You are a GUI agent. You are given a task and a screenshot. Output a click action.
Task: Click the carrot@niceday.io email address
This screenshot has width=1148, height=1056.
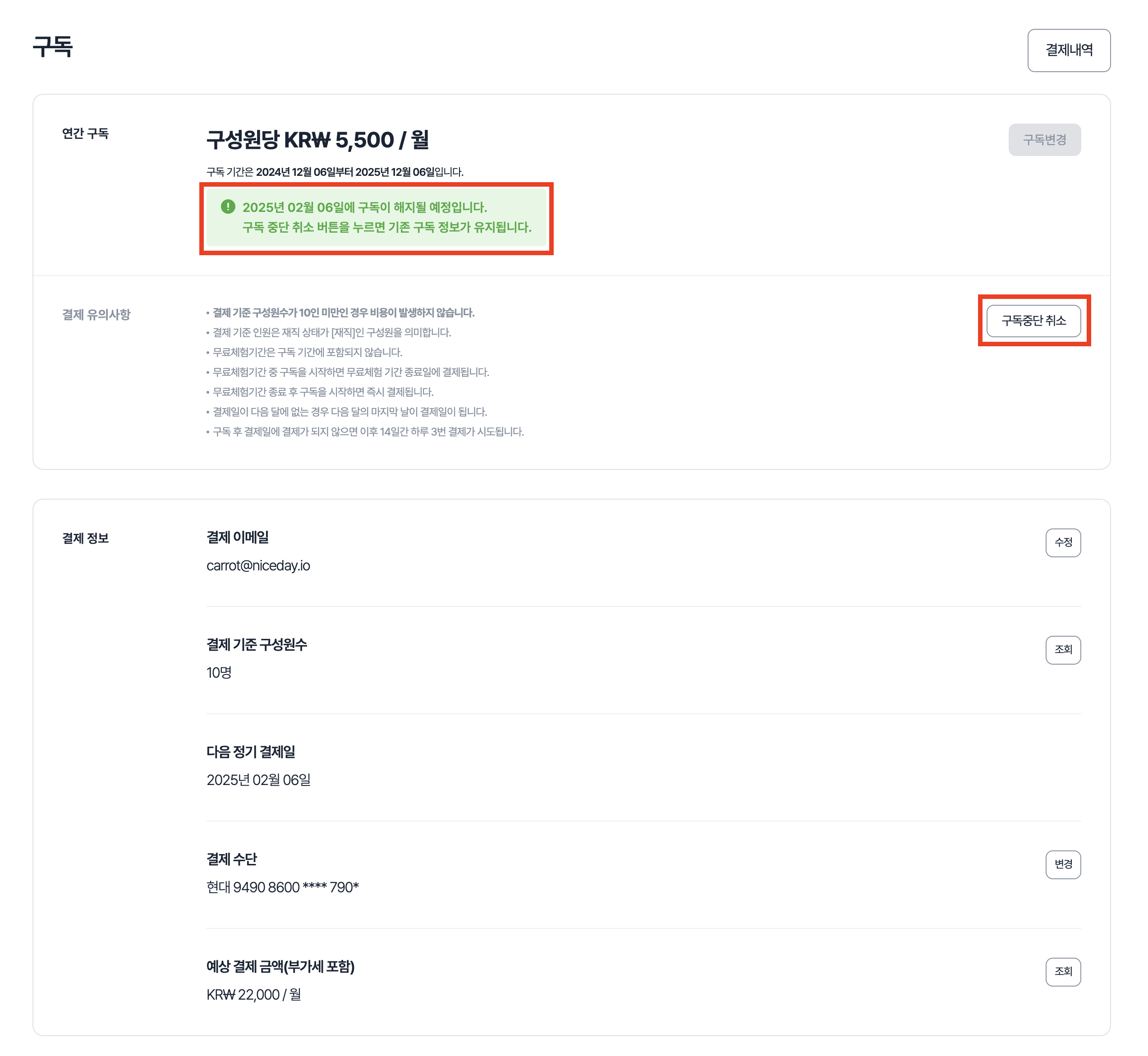click(258, 565)
